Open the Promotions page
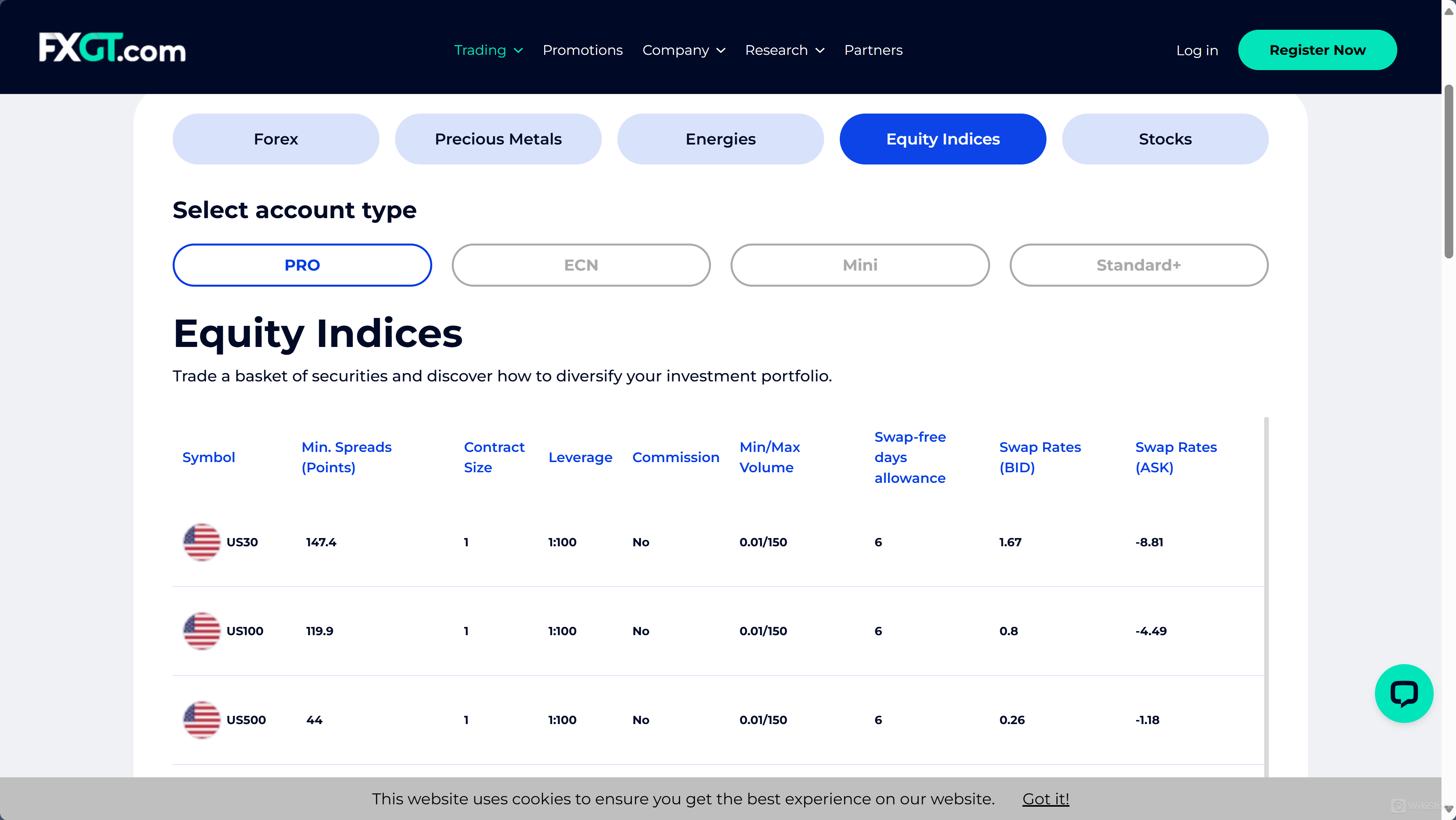The height and width of the screenshot is (820, 1456). point(583,50)
